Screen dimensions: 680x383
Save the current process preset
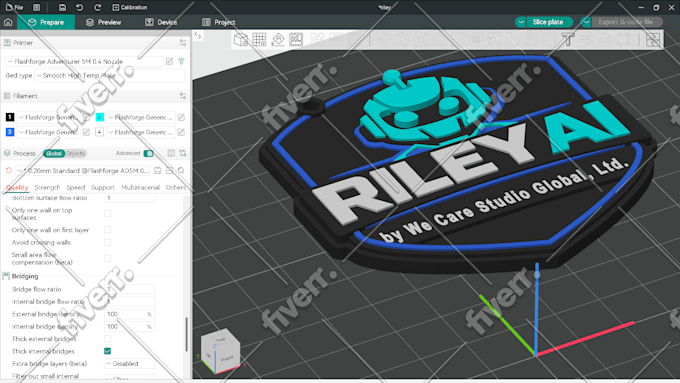click(157, 170)
